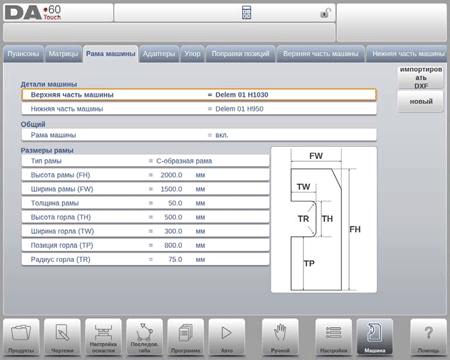Edit Высота рамы (FH) 2000.0 field
The width and height of the screenshot is (450, 360).
(145, 175)
